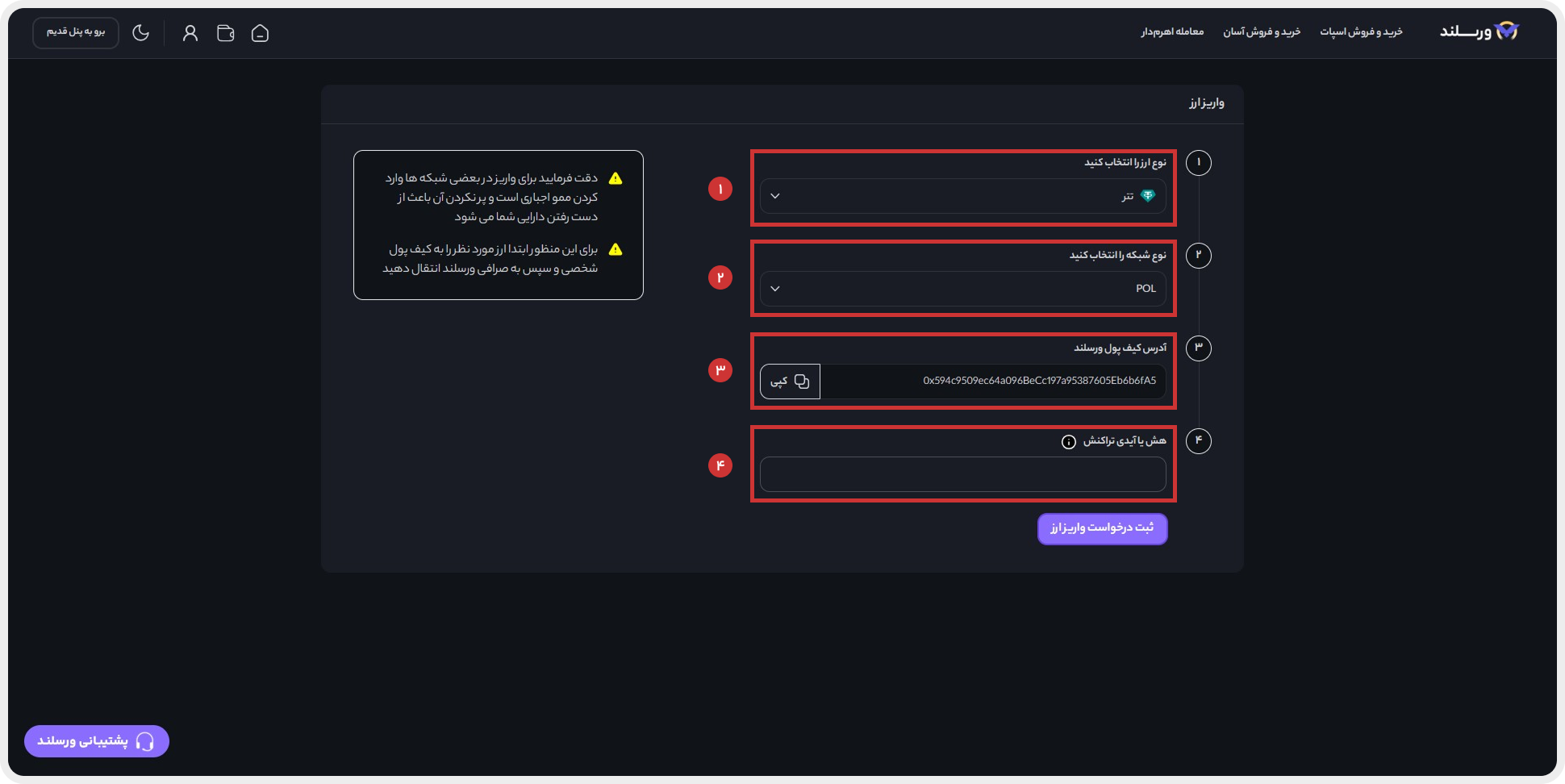Click the second yellow warning triangle icon
The image size is (1565, 784).
[x=616, y=249]
